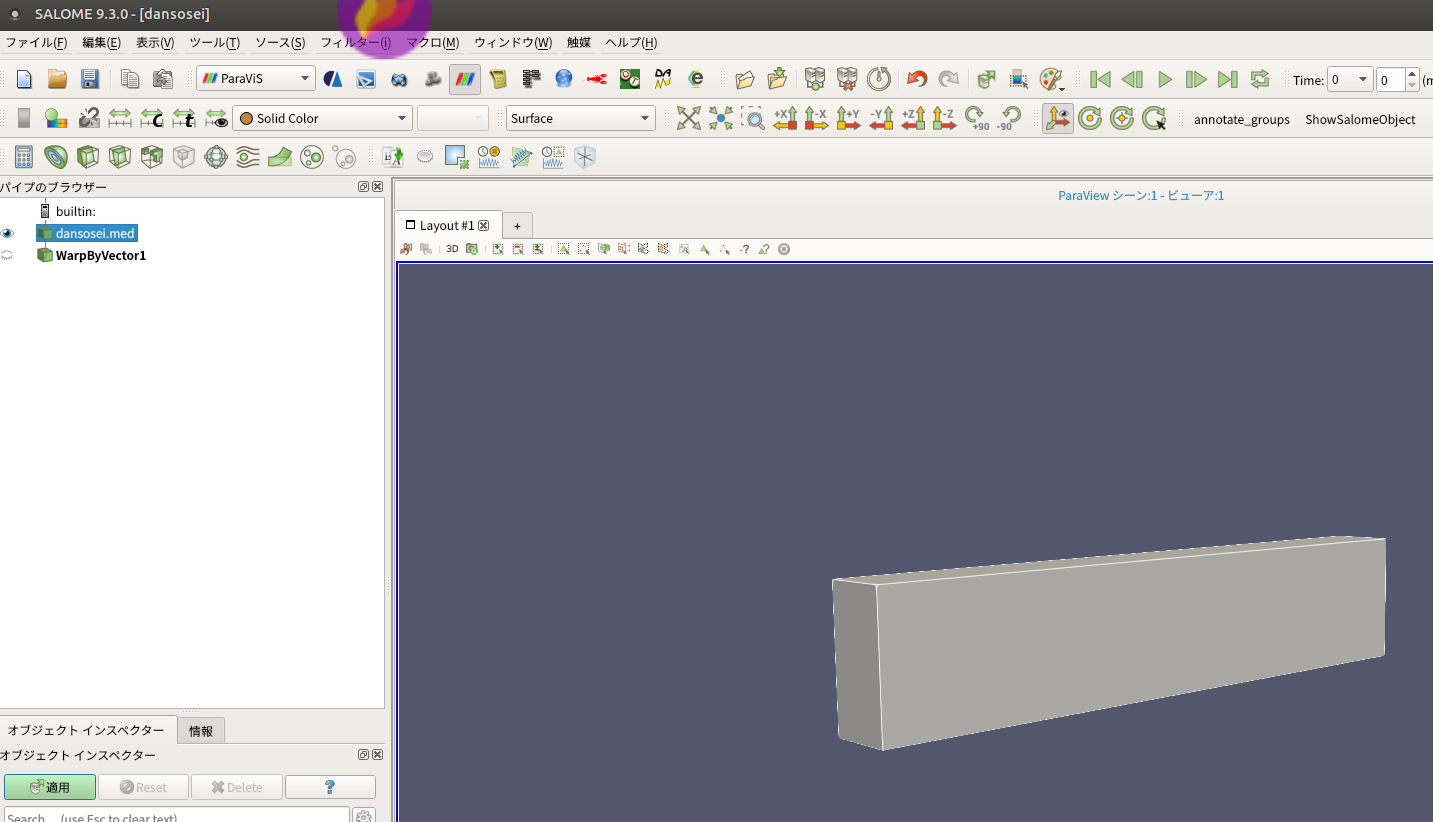Open the 表示(V) menu
The width and height of the screenshot is (1433, 822).
tap(155, 43)
